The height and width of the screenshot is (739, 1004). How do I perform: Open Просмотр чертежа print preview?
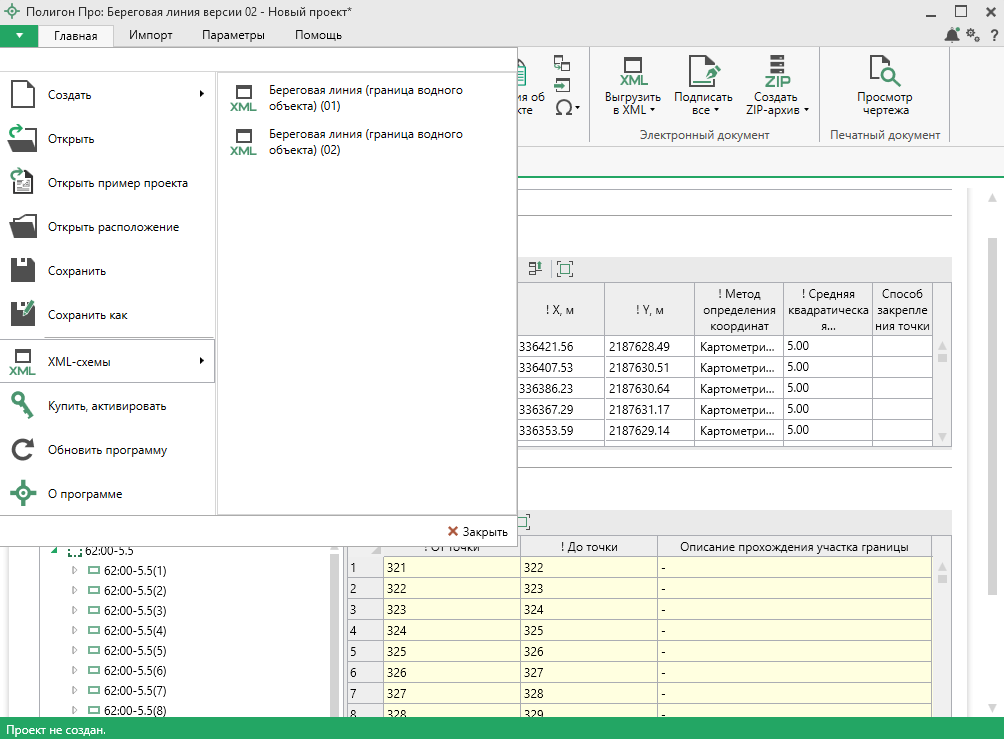884,86
